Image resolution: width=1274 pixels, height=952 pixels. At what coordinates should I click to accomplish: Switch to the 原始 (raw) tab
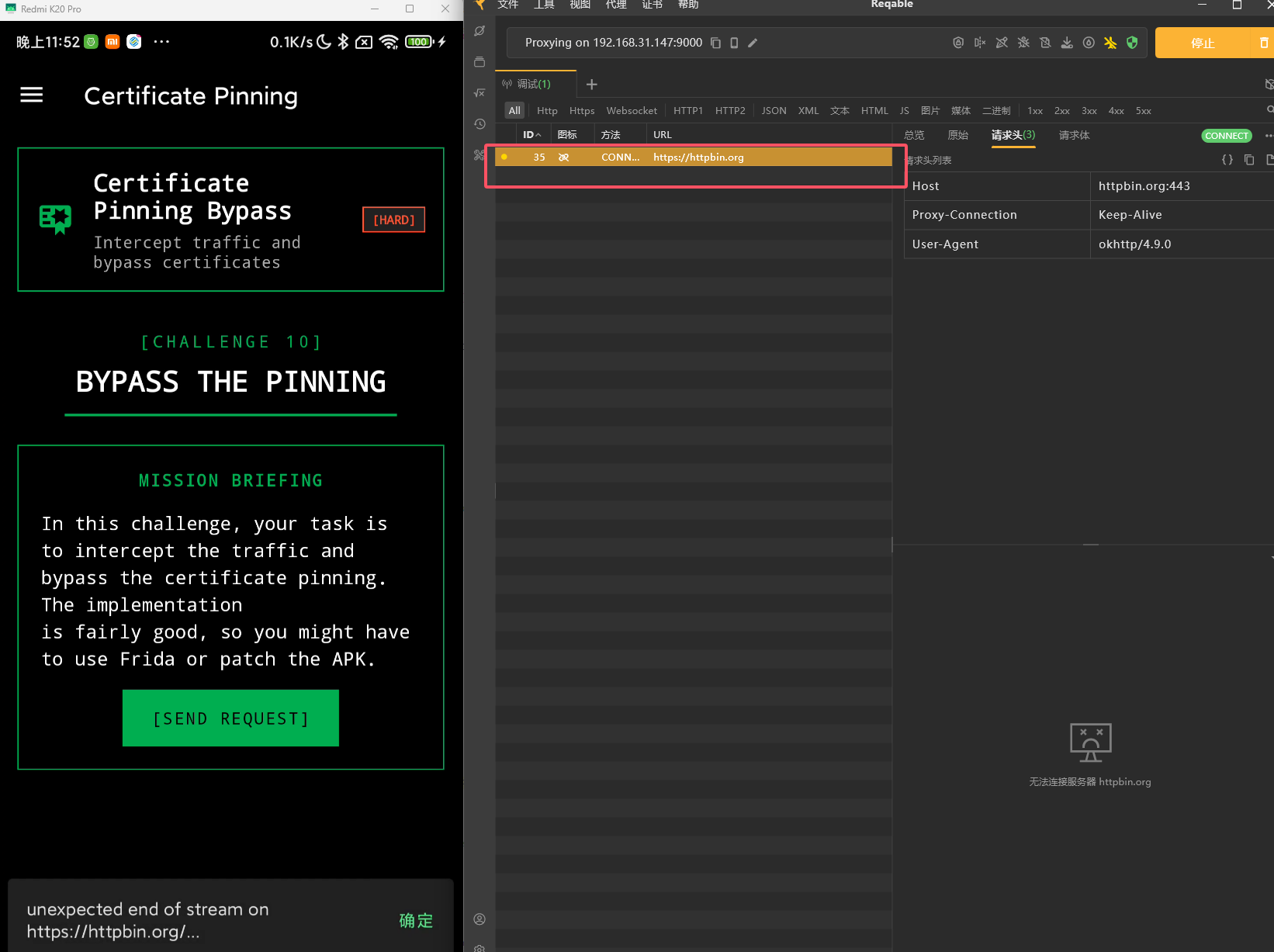[957, 135]
